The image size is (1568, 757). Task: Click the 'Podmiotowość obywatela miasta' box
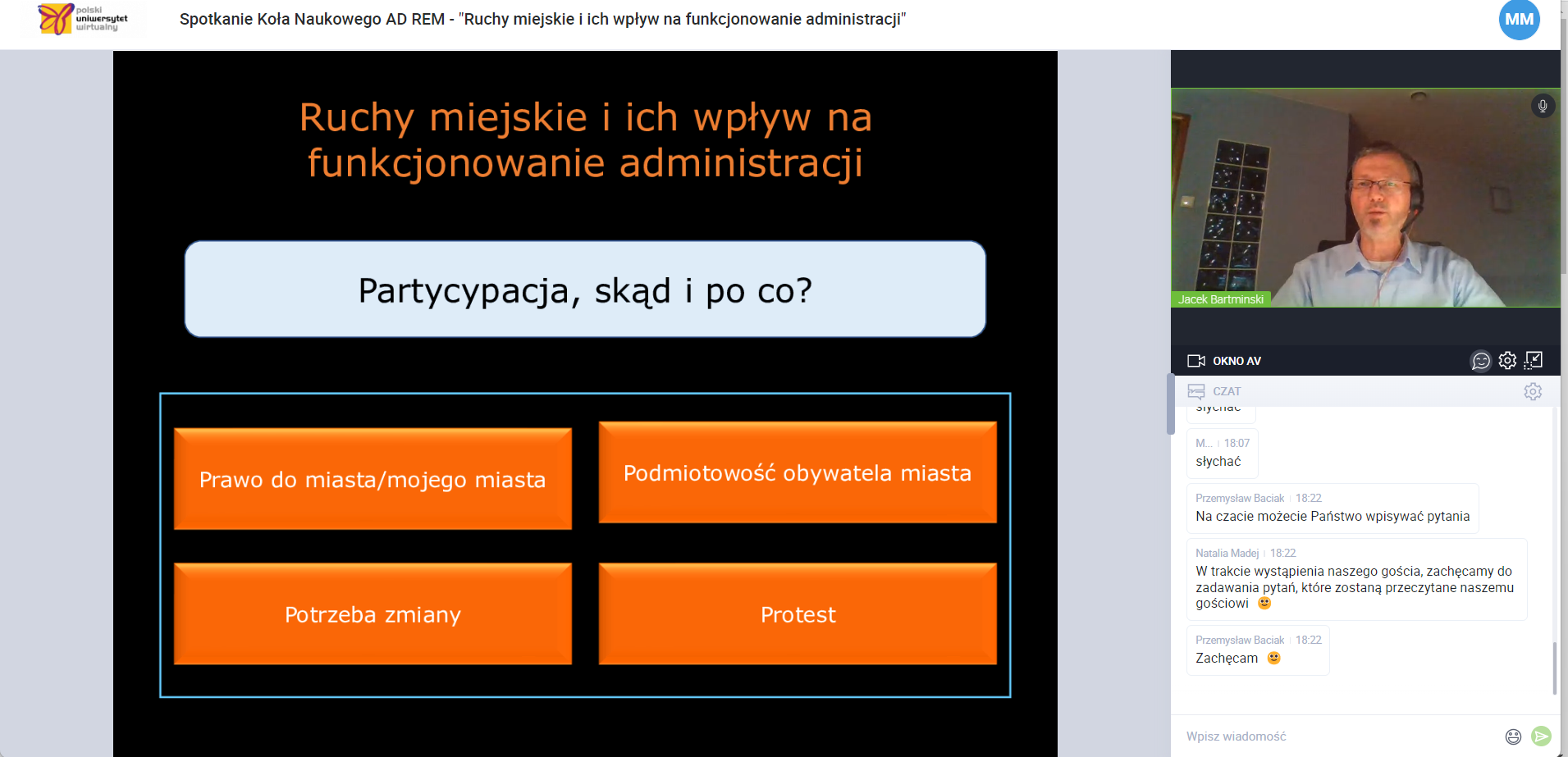pyautogui.click(x=797, y=472)
